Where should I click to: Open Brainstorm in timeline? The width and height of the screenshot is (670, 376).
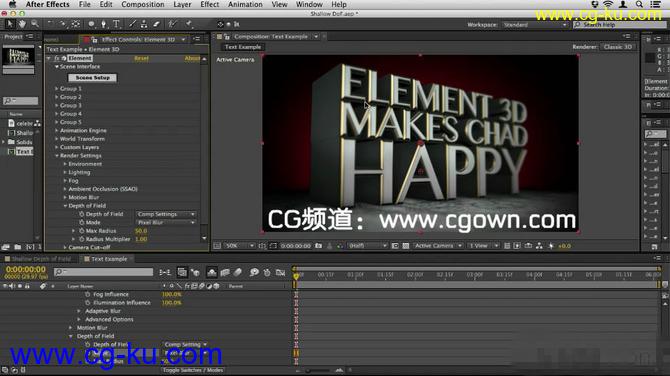point(254,272)
